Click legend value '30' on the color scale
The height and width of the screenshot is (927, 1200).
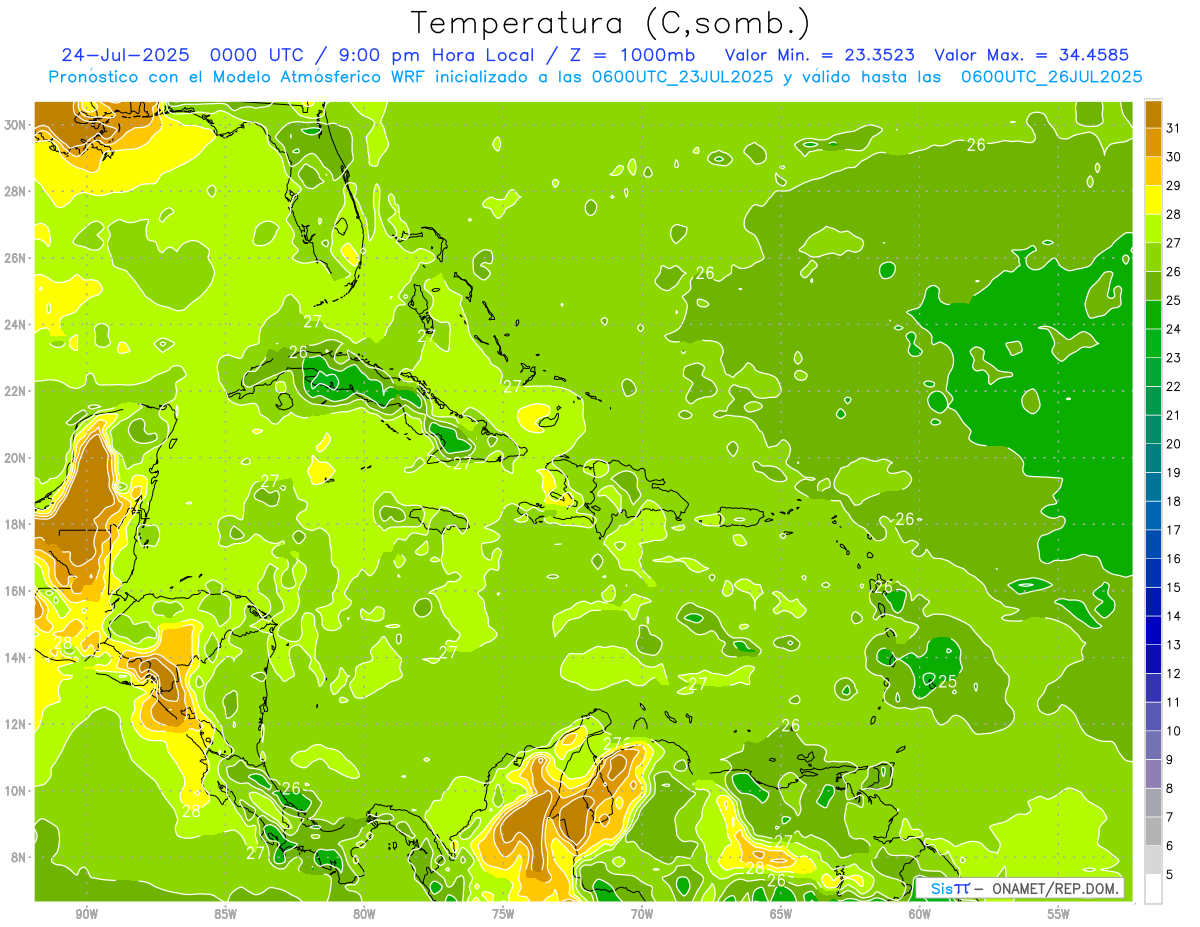click(1174, 156)
